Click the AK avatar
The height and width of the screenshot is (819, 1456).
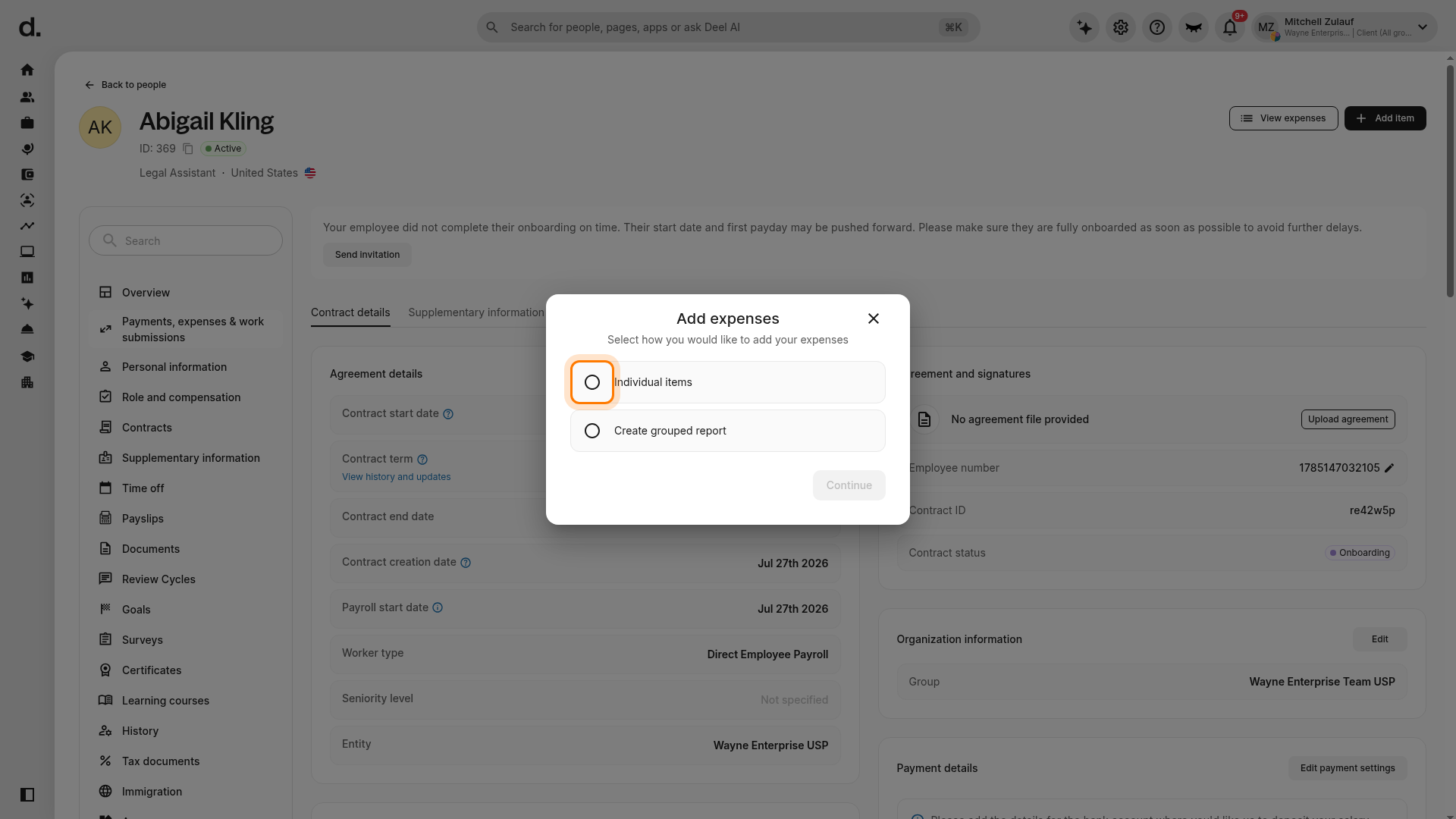tap(100, 127)
